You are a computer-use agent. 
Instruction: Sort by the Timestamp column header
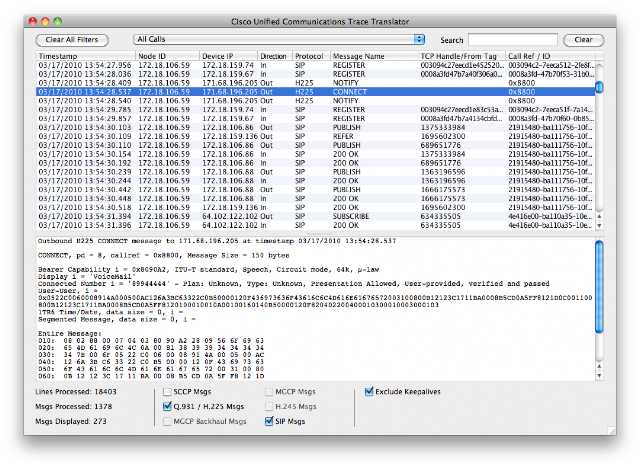(x=86, y=56)
